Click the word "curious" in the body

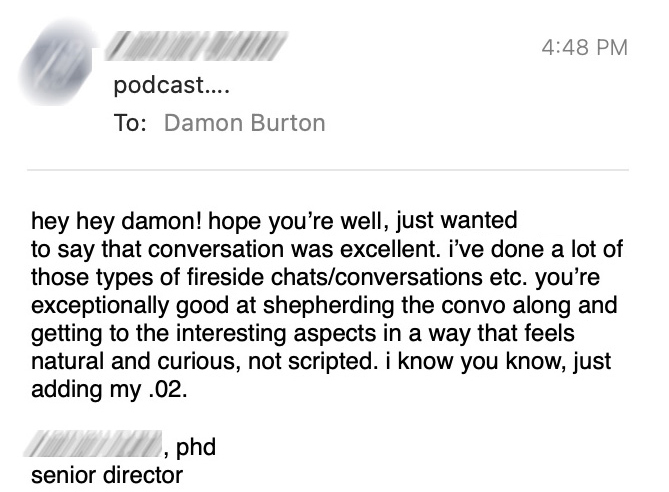click(x=195, y=361)
